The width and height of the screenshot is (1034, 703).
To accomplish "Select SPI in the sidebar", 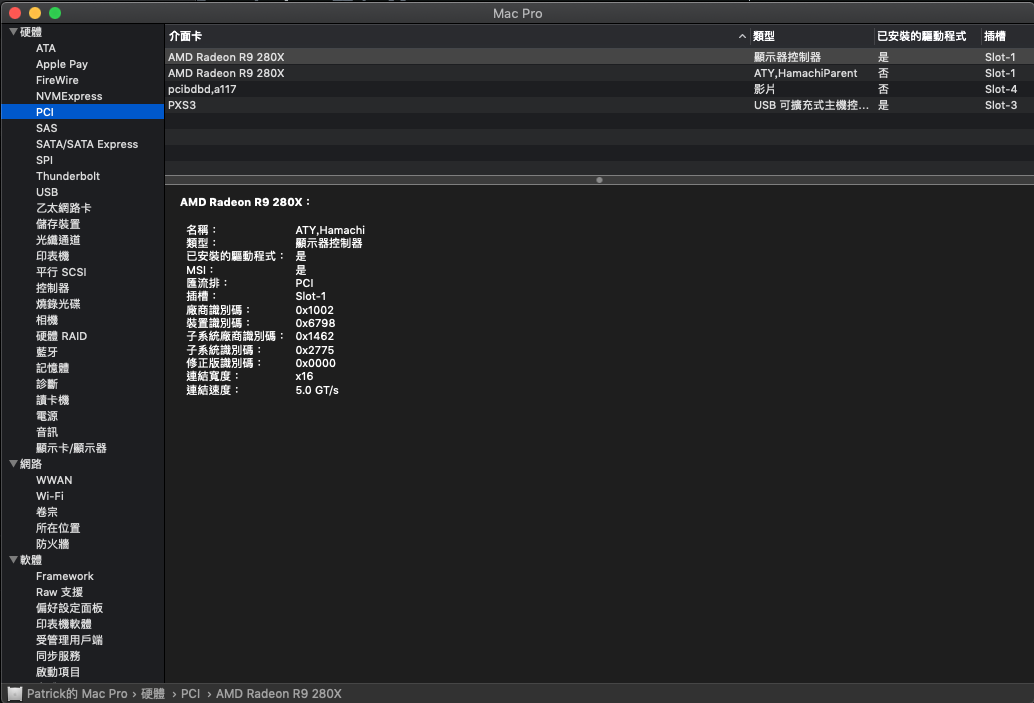I will (44, 160).
